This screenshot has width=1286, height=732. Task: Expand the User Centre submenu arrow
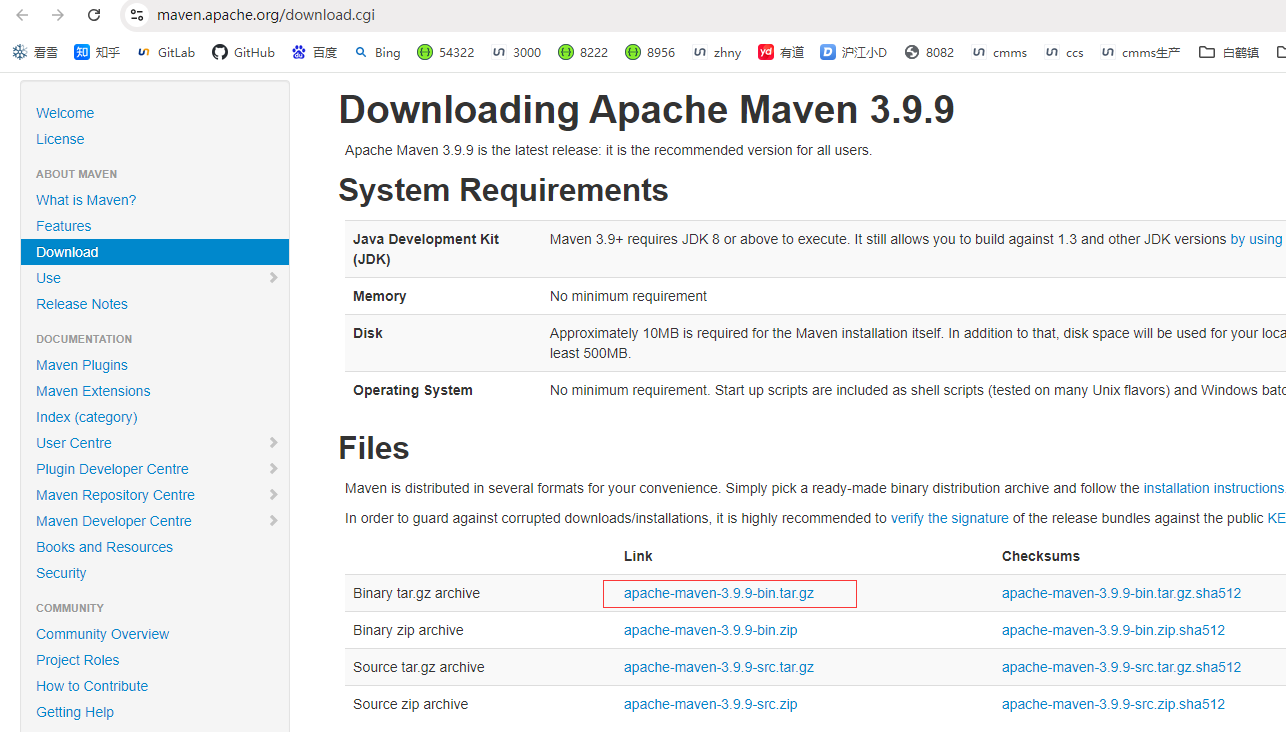pyautogui.click(x=274, y=443)
